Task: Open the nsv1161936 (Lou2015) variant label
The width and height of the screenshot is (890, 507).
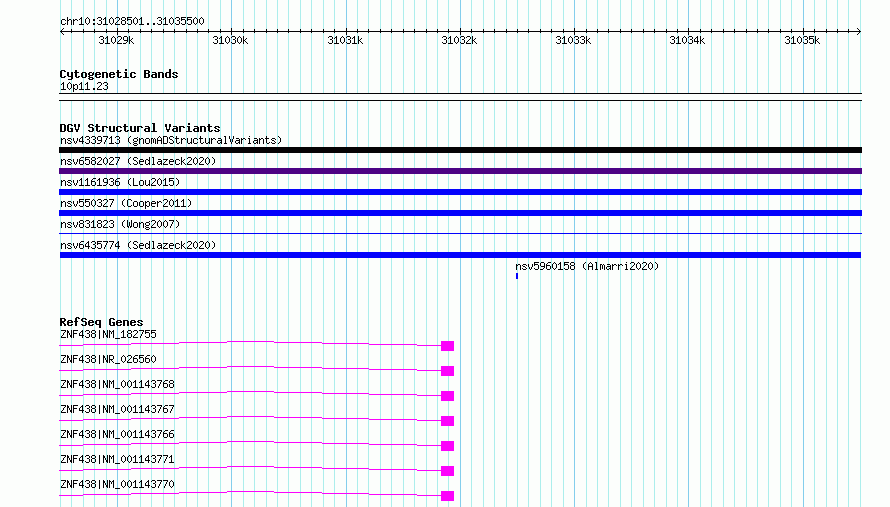Action: [x=120, y=182]
